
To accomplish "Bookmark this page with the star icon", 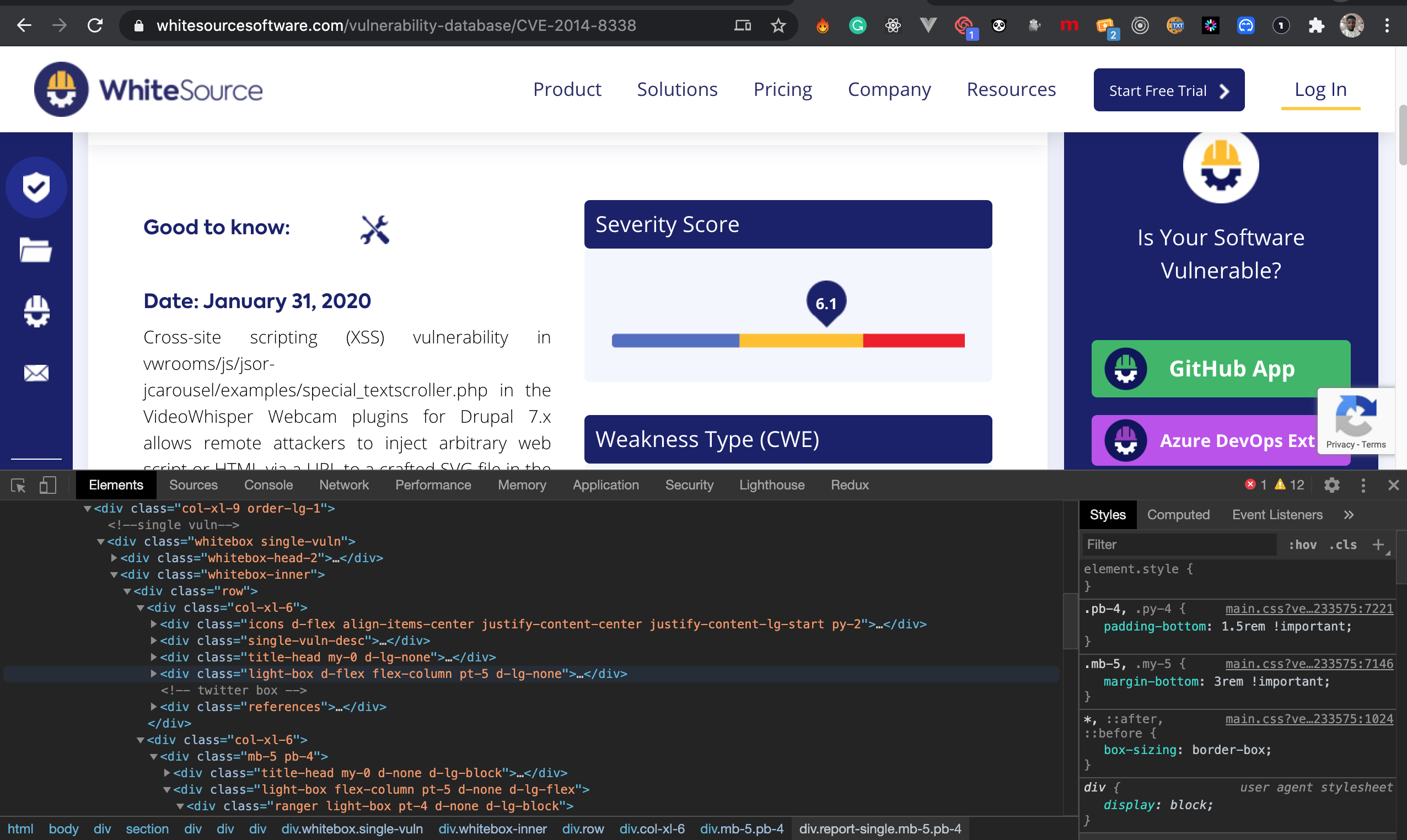I will (778, 25).
